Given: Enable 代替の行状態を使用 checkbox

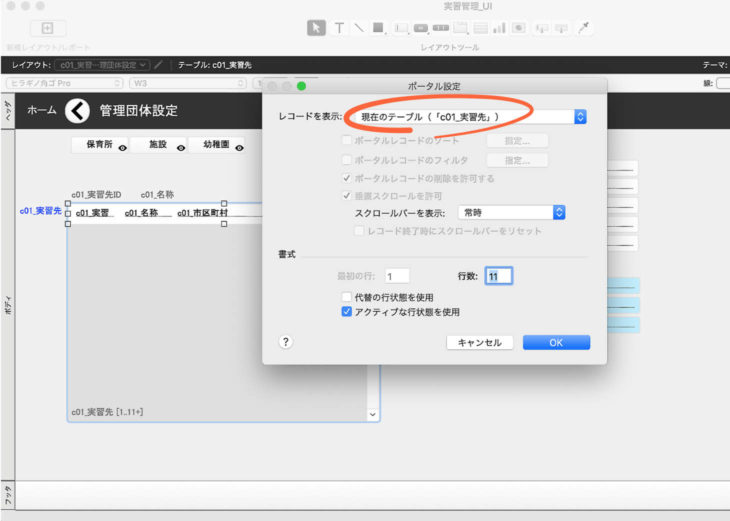Looking at the screenshot, I should [x=347, y=297].
